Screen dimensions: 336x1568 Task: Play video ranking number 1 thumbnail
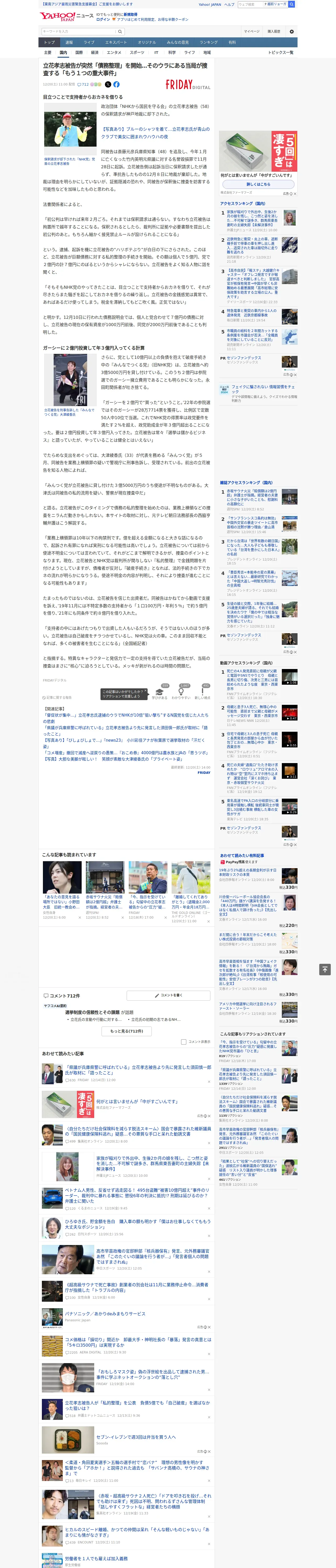click(290, 676)
